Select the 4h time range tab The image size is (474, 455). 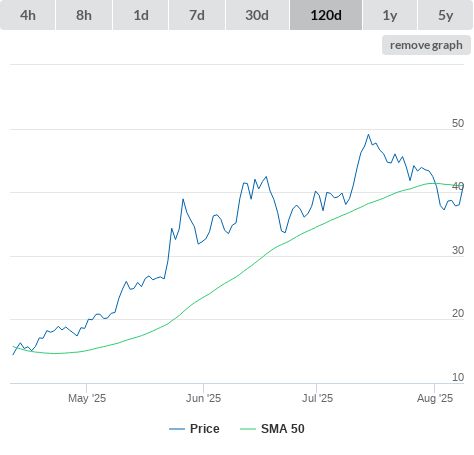[x=28, y=15]
